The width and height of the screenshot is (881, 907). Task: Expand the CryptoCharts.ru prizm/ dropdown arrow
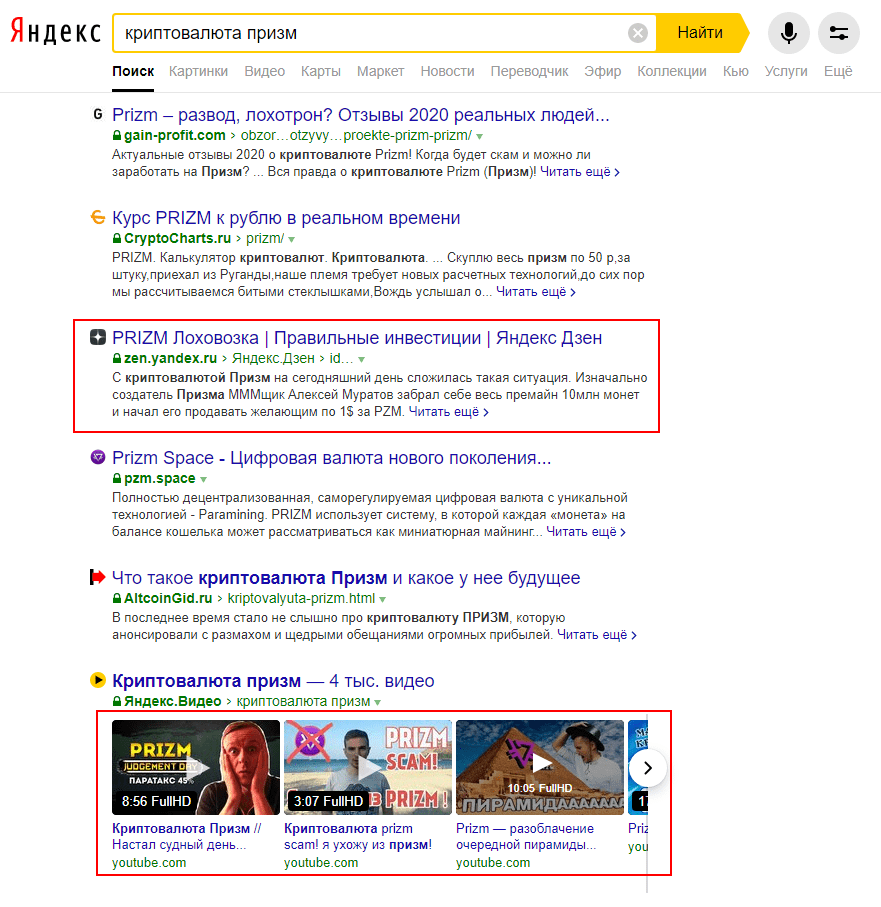click(292, 239)
